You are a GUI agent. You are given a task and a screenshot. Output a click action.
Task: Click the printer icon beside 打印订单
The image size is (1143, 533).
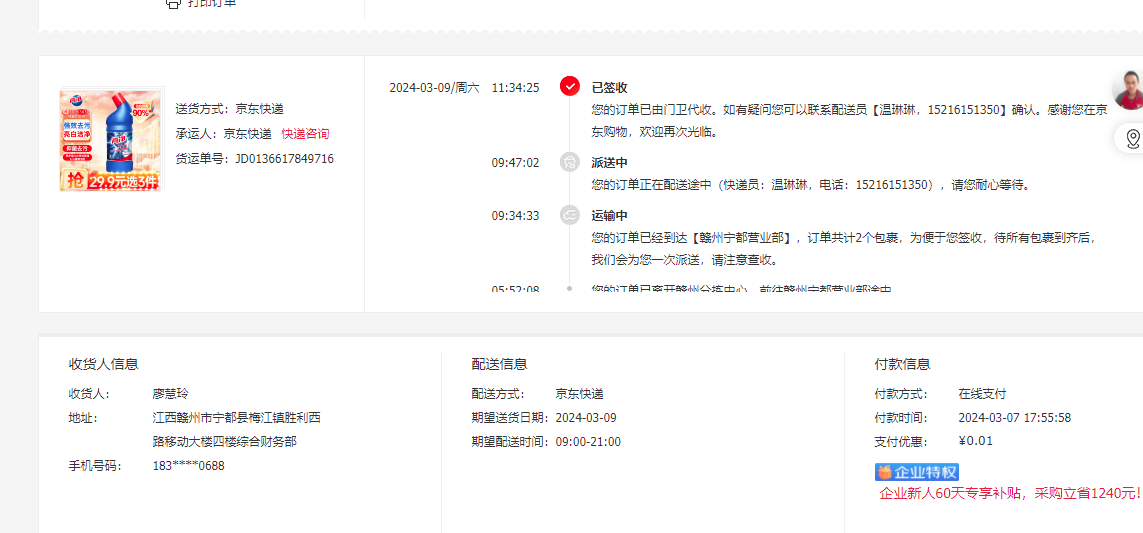[x=172, y=3]
